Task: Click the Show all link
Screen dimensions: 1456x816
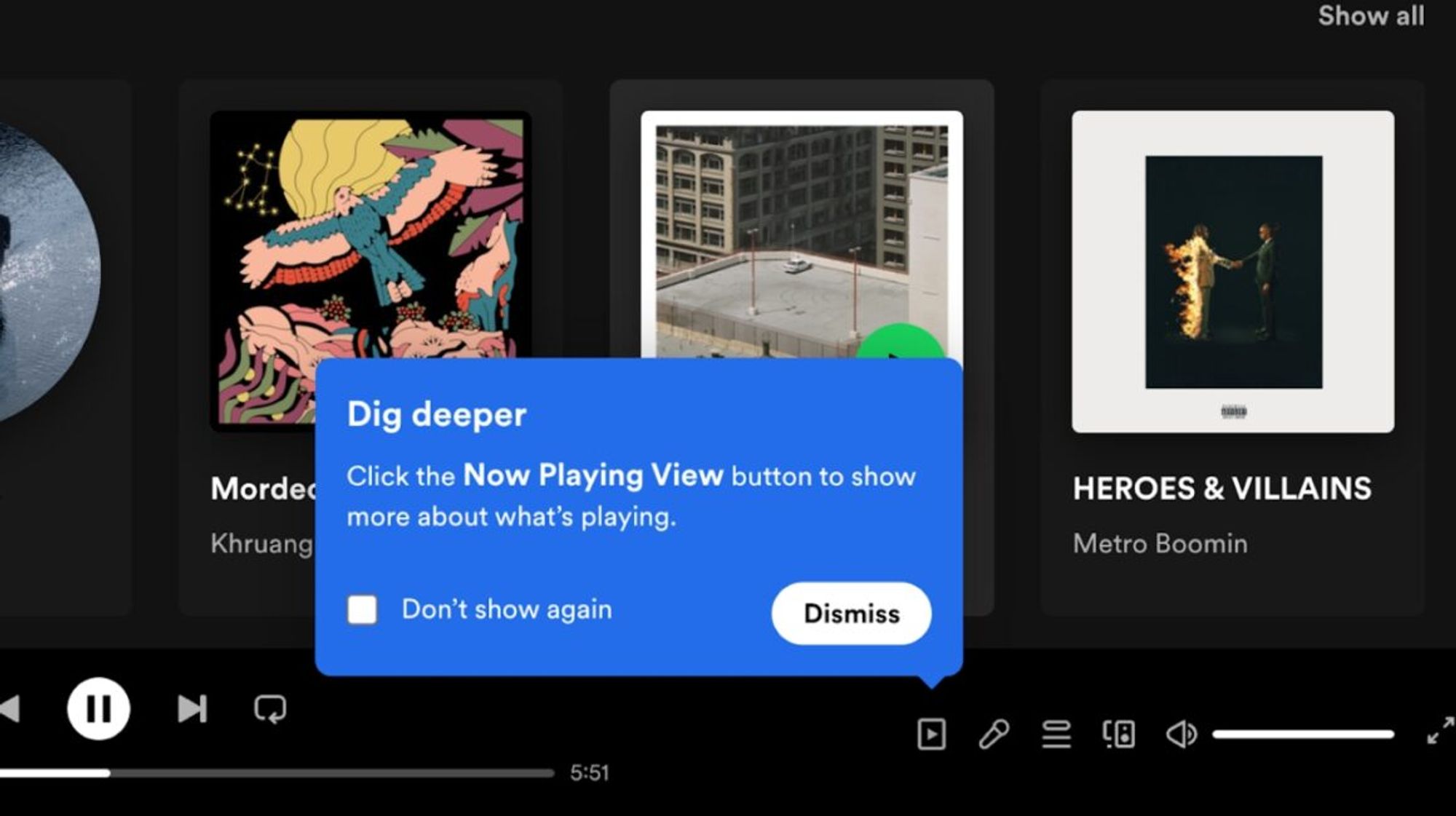Action: click(x=1370, y=16)
